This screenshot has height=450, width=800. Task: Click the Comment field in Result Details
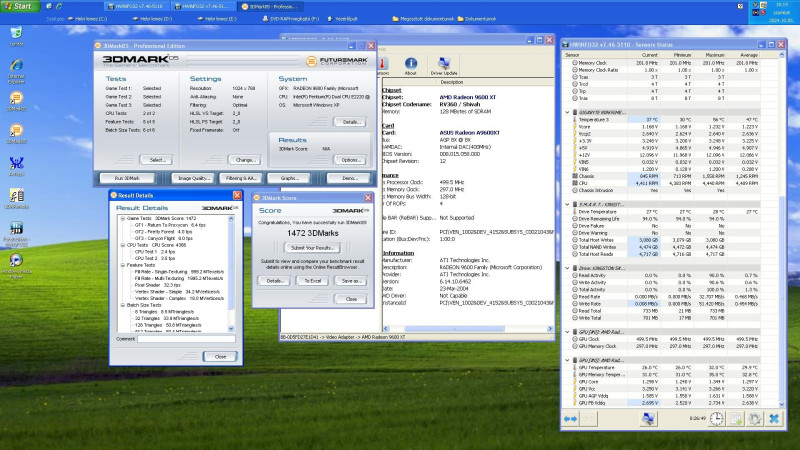coord(186,339)
